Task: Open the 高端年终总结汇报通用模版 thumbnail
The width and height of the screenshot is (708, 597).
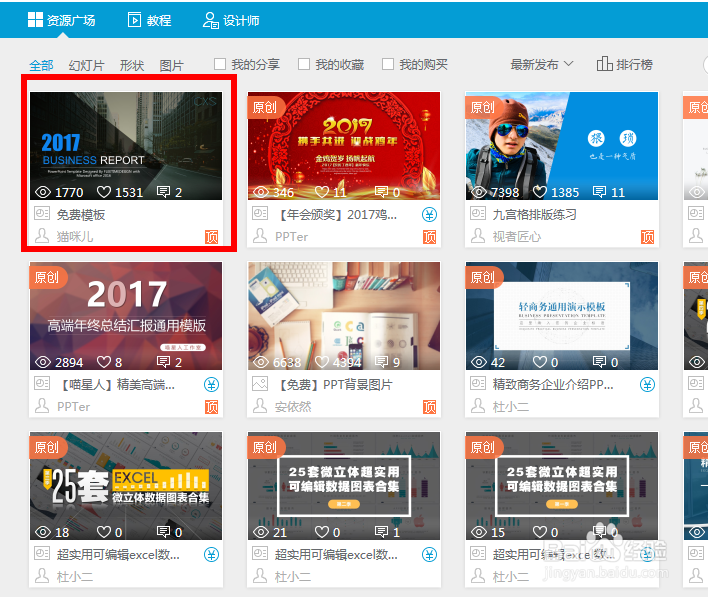Action: pos(126,316)
